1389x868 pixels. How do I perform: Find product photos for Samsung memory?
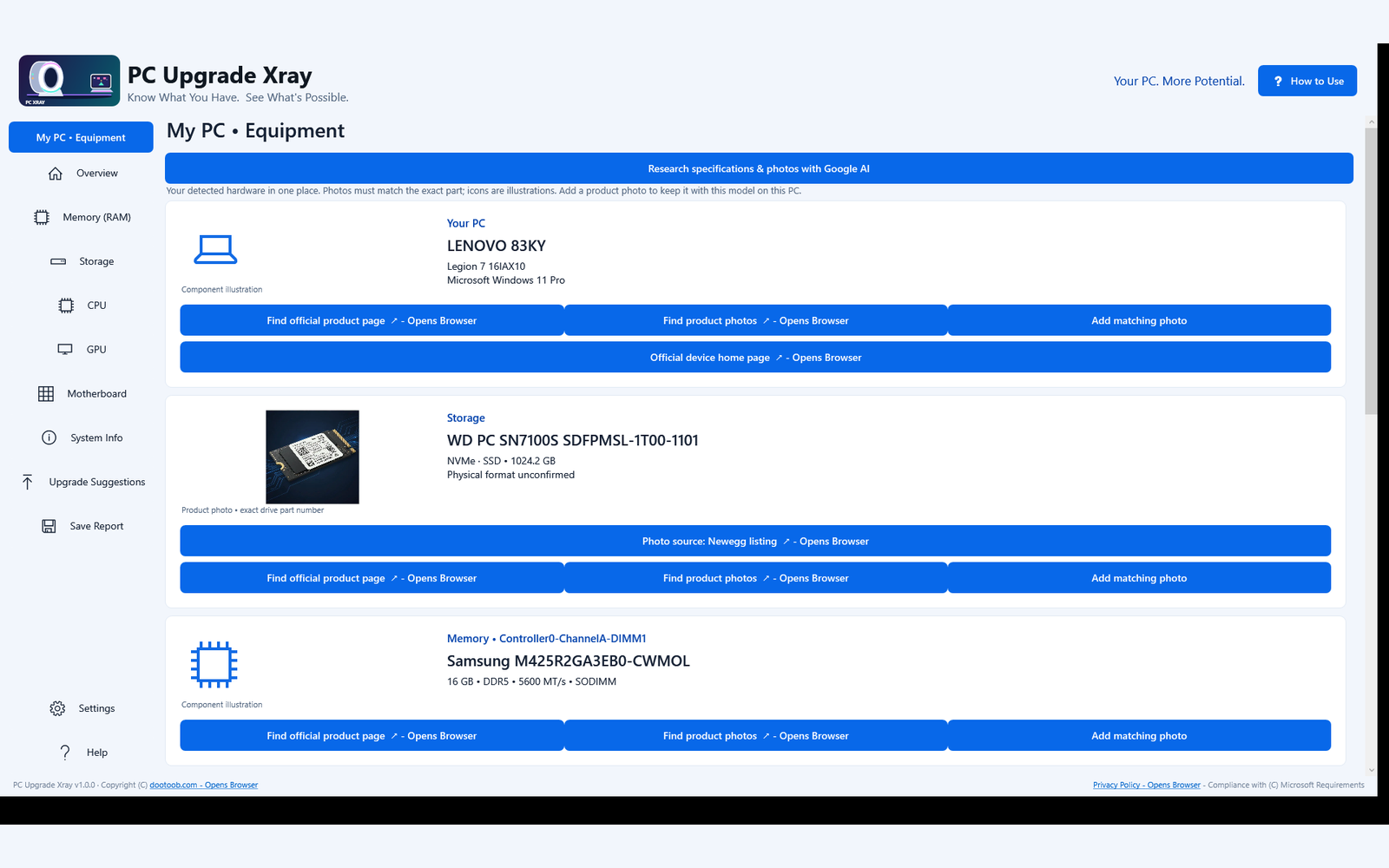[756, 735]
